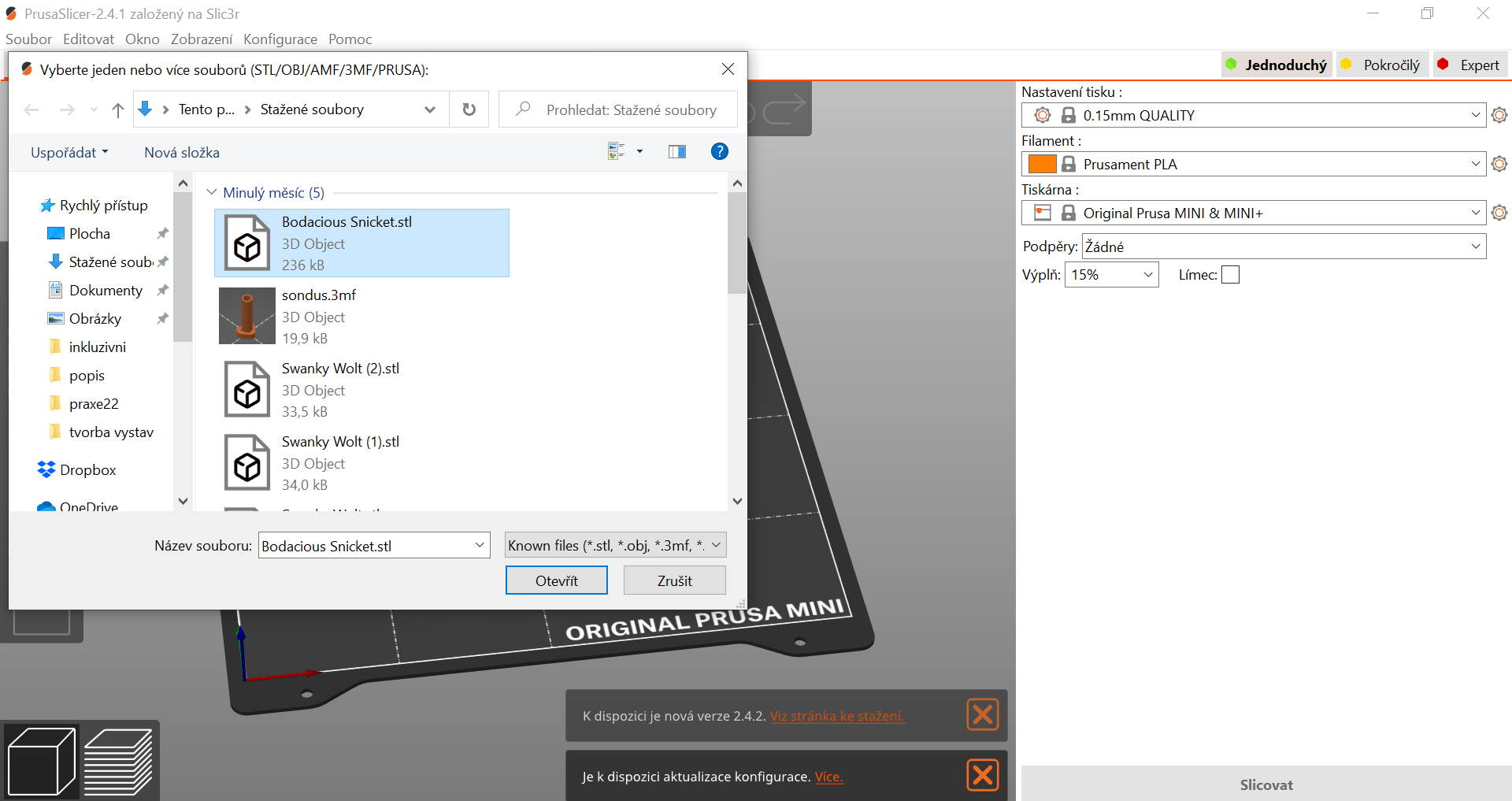Dismiss the new version 2.4.2 notification
Image resolution: width=1512 pixels, height=801 pixels.
click(x=983, y=714)
